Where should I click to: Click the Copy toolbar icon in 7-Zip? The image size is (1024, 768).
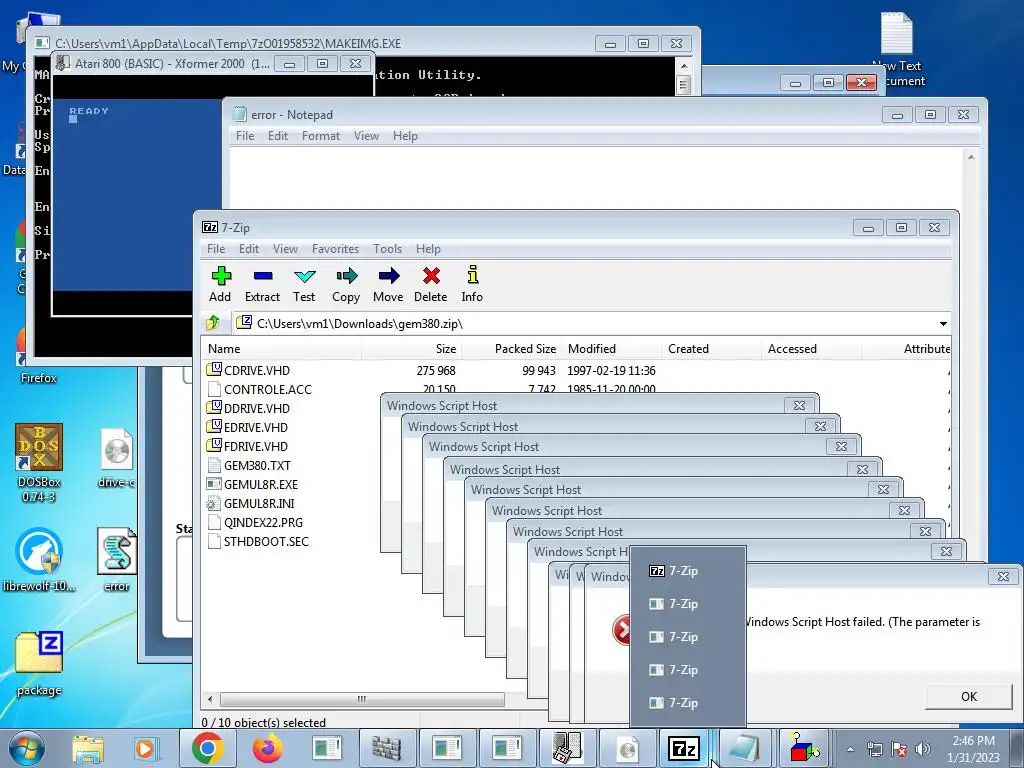pyautogui.click(x=346, y=284)
